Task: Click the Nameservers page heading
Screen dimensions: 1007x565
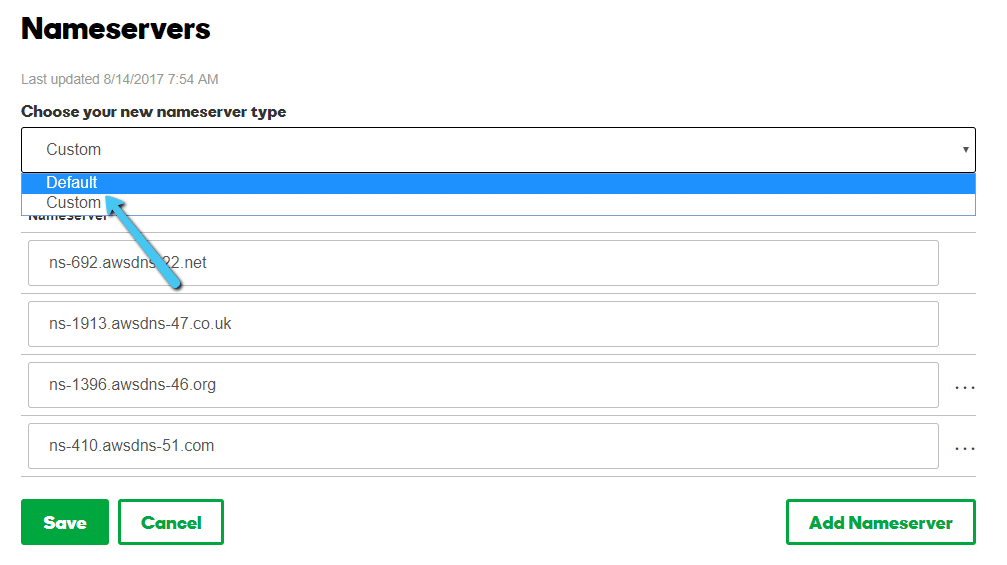Action: (116, 29)
